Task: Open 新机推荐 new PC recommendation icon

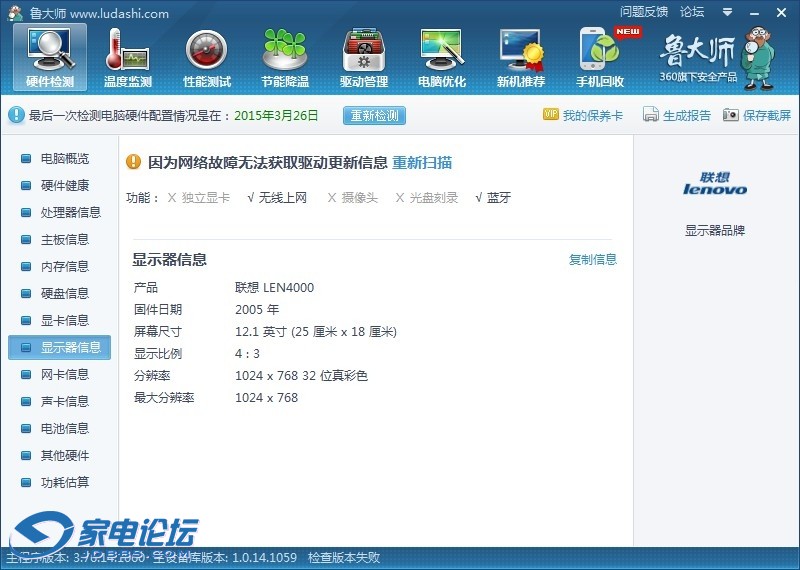Action: [x=521, y=58]
